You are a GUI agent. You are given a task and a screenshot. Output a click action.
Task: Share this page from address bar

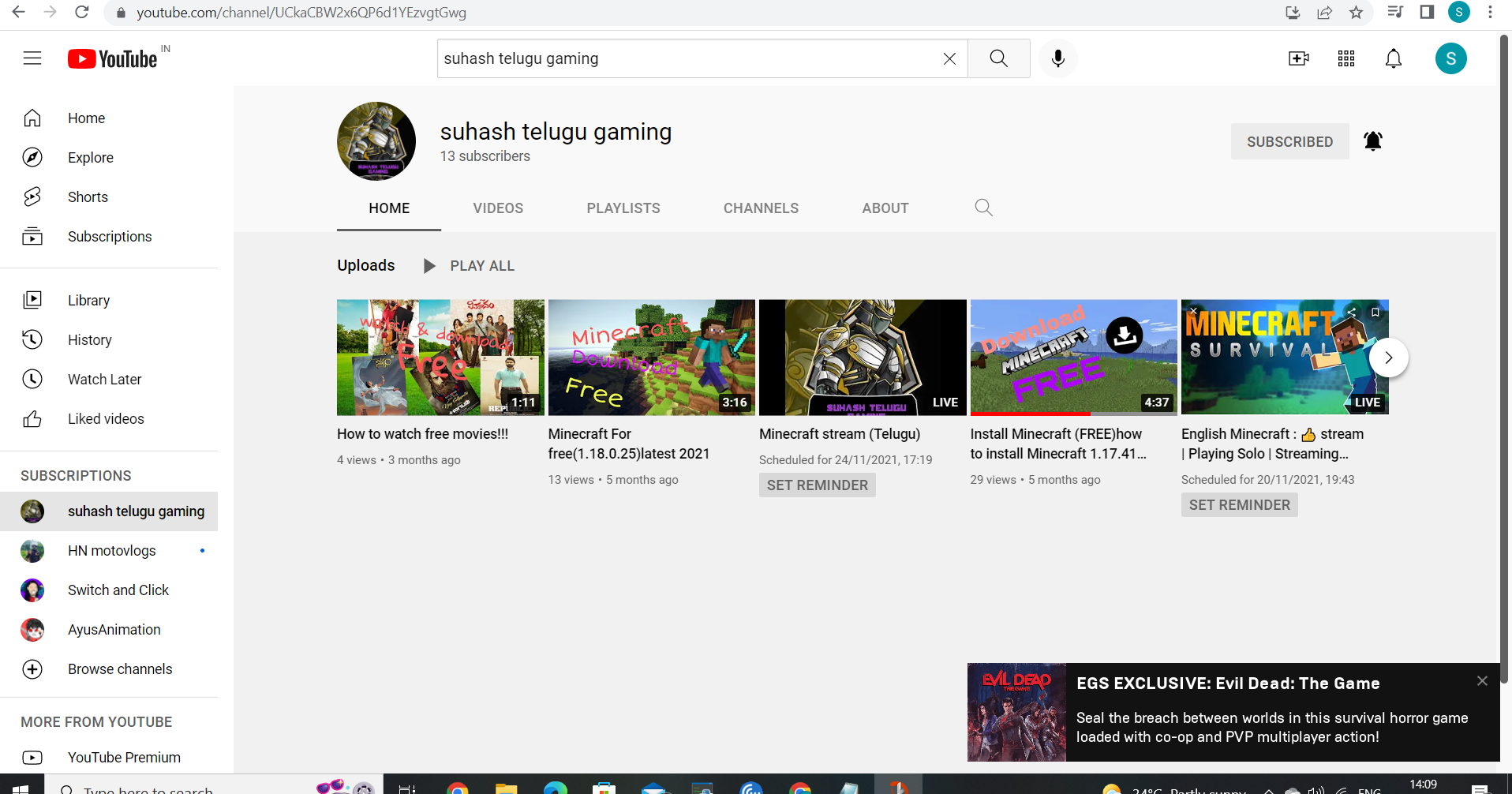(x=1325, y=13)
